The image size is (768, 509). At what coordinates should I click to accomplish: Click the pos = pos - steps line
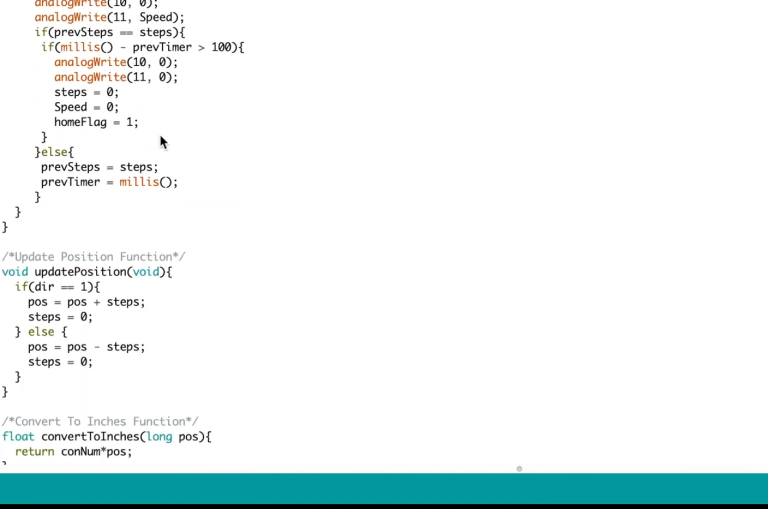point(86,347)
